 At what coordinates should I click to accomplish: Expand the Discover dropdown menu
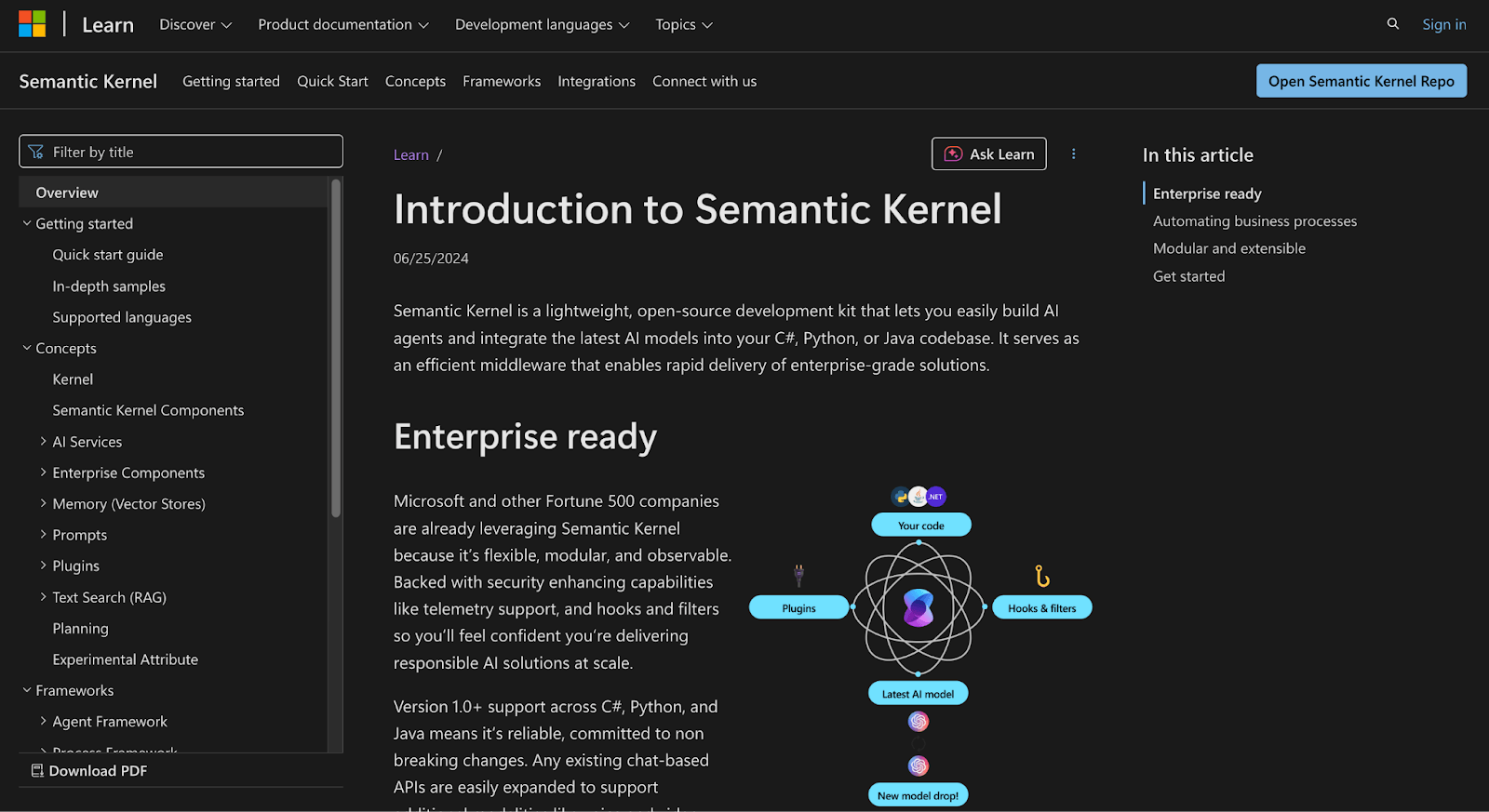(195, 25)
